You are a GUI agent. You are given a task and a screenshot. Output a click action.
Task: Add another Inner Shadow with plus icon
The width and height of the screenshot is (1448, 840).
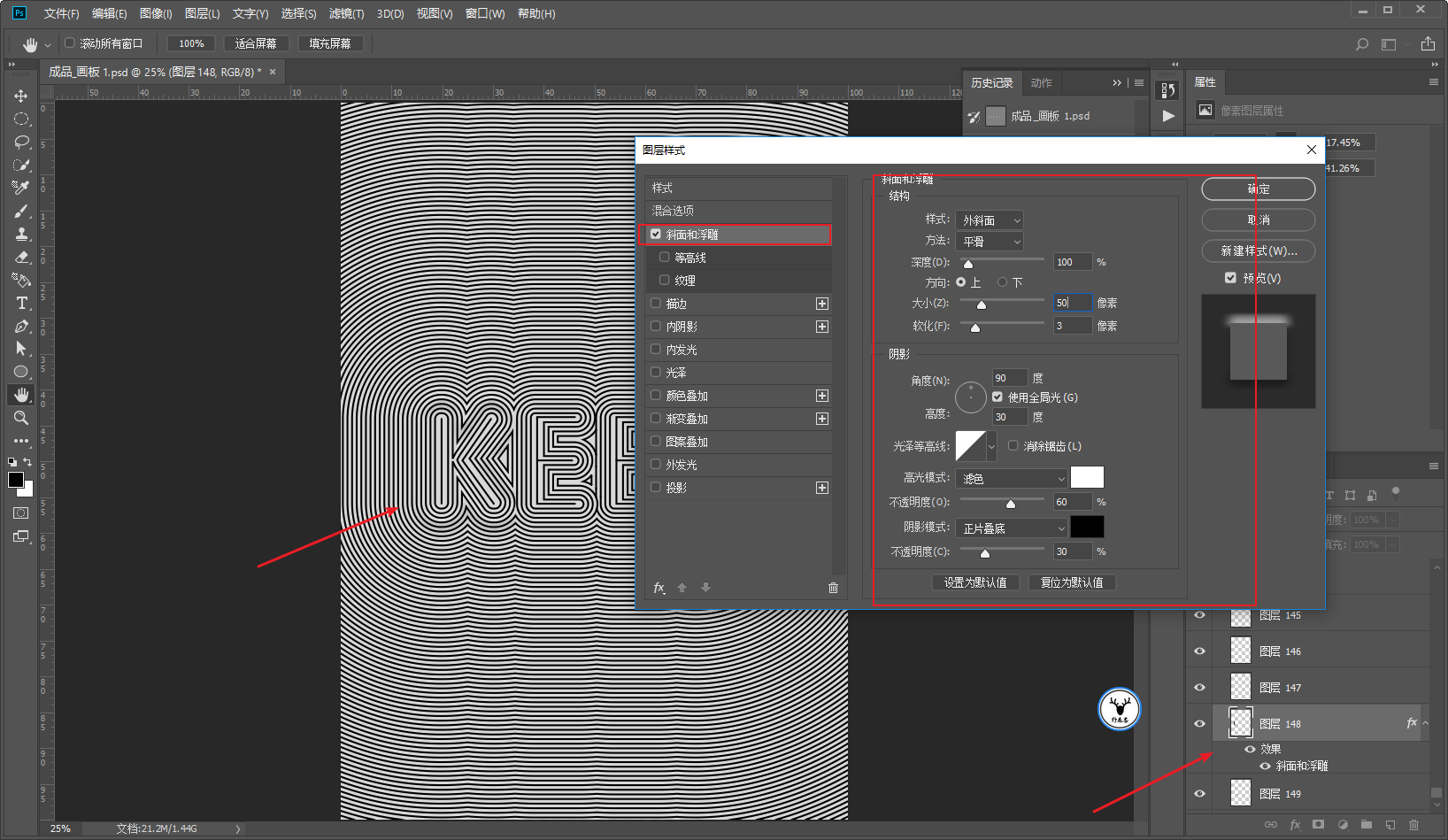tap(822, 327)
